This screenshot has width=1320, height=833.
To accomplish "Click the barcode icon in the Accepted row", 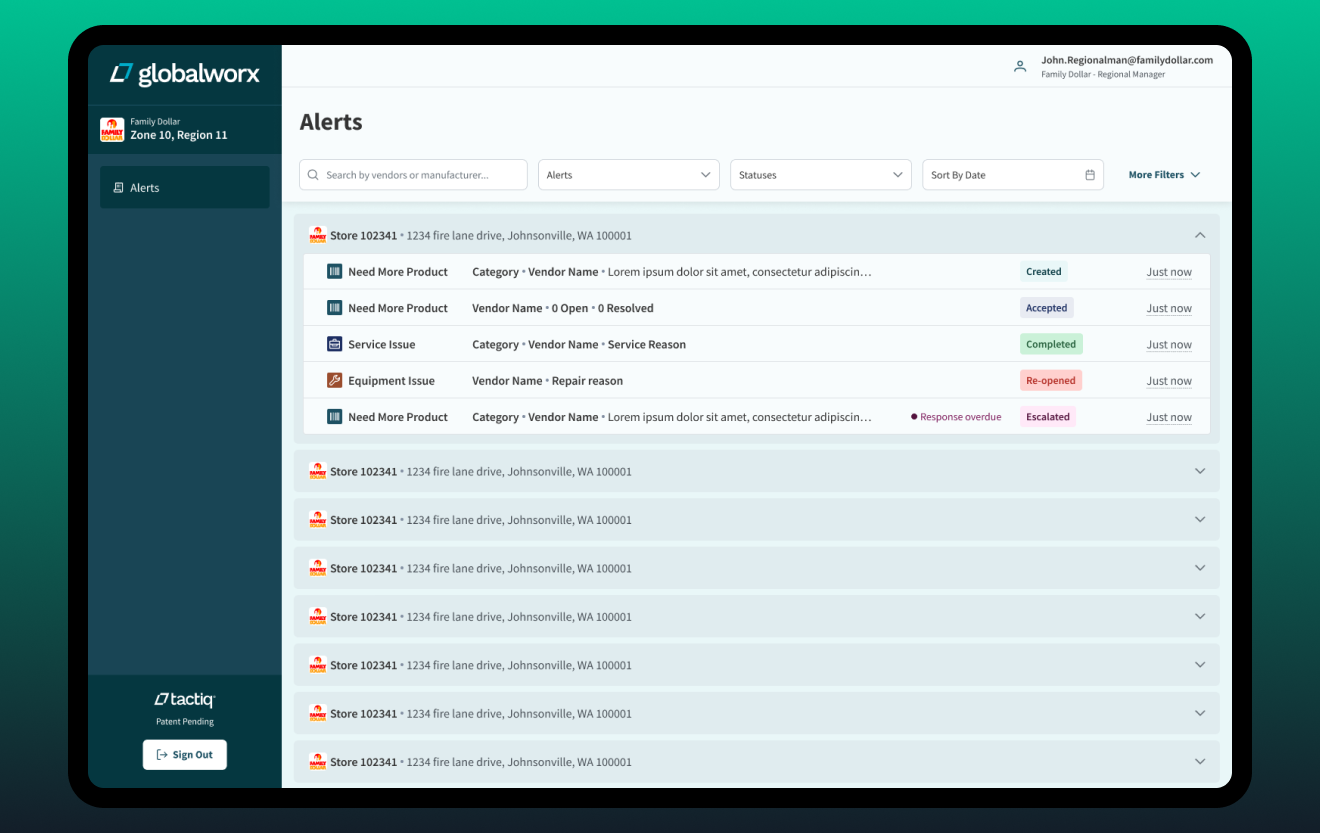I will pos(335,308).
